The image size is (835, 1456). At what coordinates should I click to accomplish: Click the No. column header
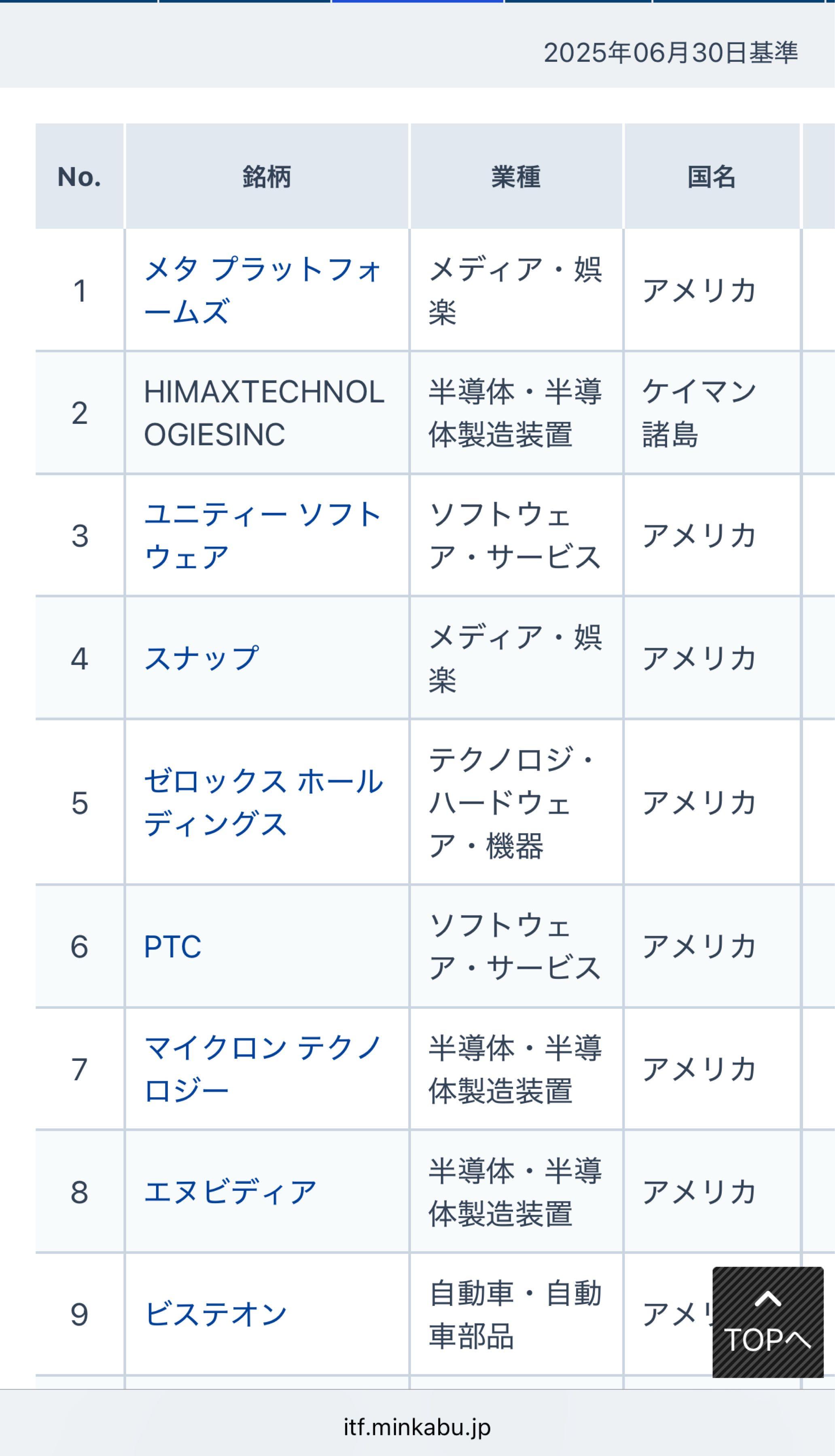pos(80,177)
